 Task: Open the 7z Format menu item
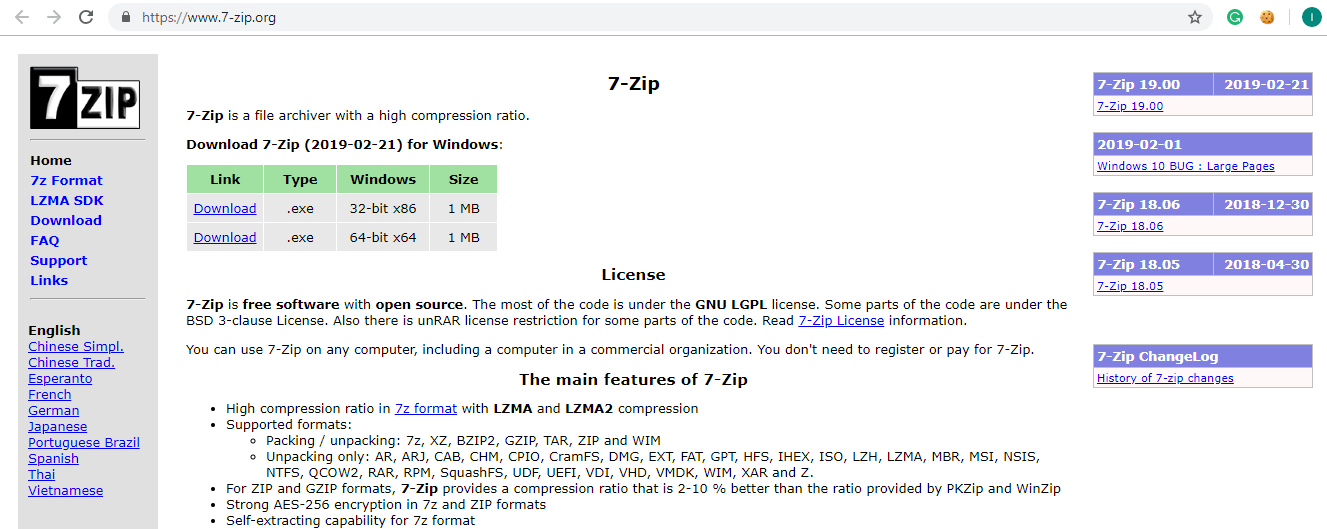[66, 181]
